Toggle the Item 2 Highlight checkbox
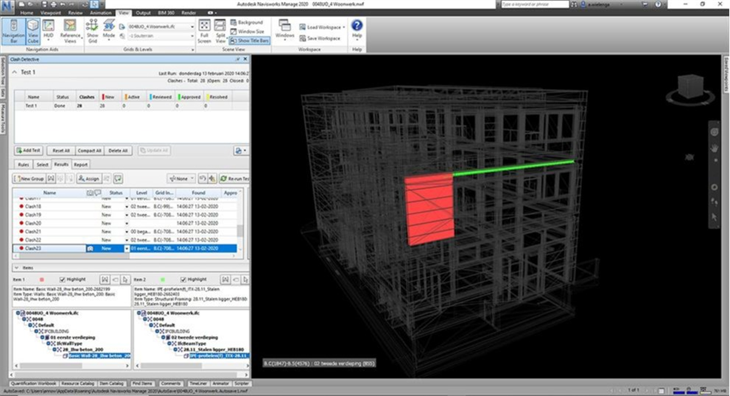730x396 pixels. point(183,280)
